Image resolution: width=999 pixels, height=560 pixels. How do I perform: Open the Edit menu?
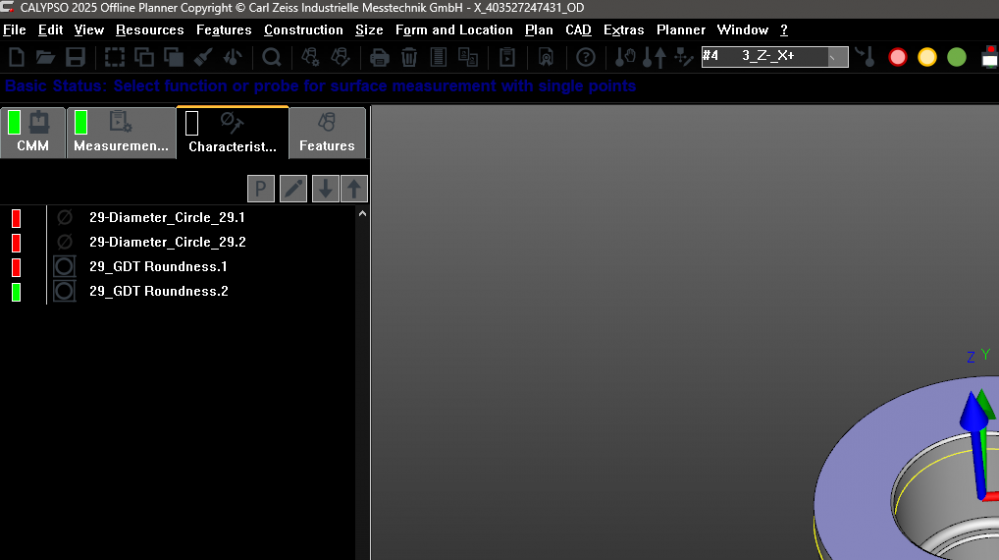[x=50, y=30]
